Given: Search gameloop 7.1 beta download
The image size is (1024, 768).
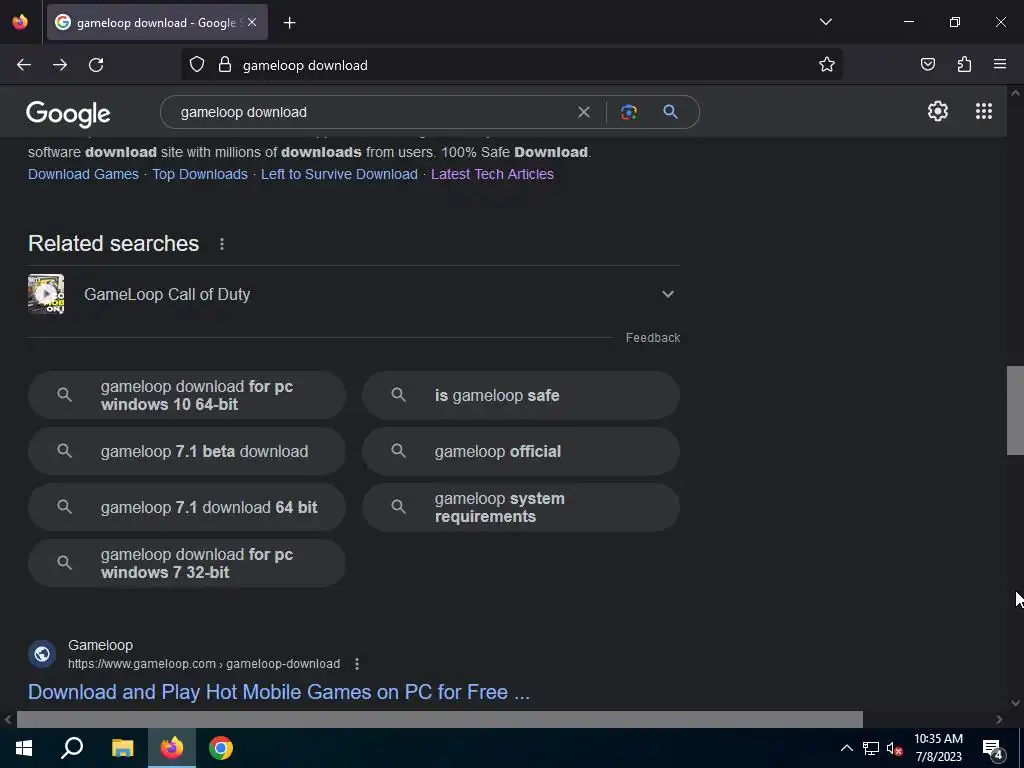Looking at the screenshot, I should click(187, 451).
